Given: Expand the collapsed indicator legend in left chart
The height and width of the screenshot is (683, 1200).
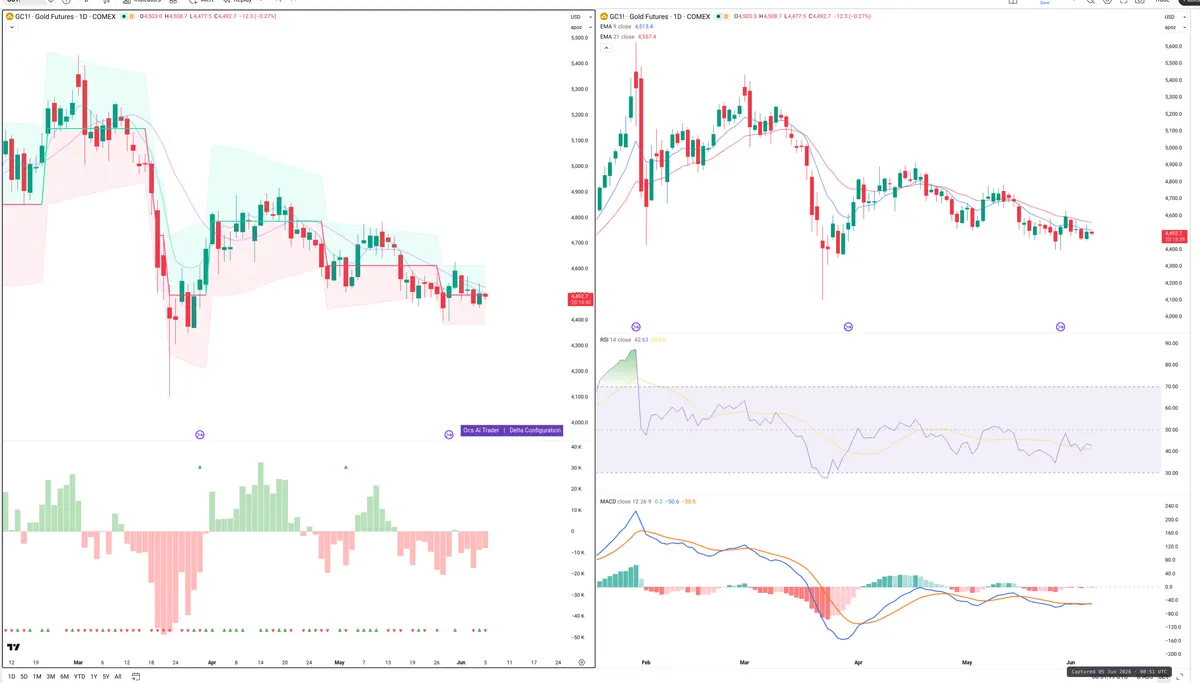Looking at the screenshot, I should click(x=10, y=28).
